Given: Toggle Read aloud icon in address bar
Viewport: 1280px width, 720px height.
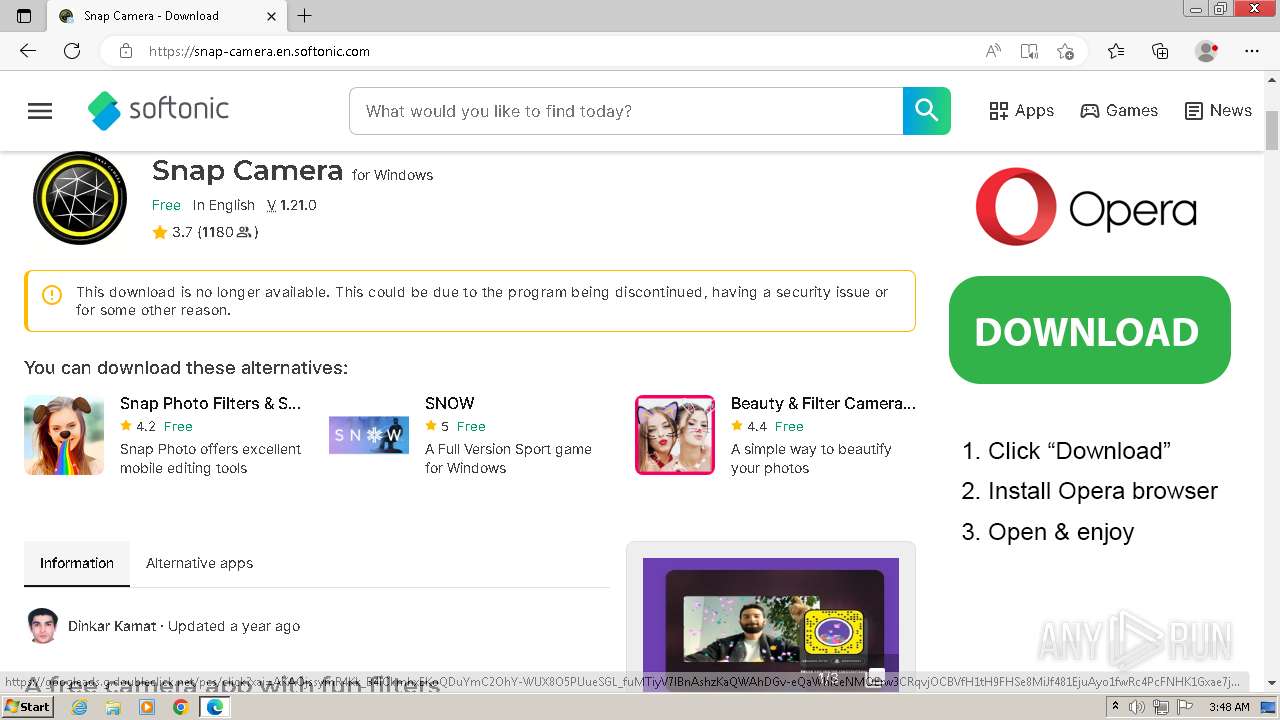Looking at the screenshot, I should tap(993, 51).
